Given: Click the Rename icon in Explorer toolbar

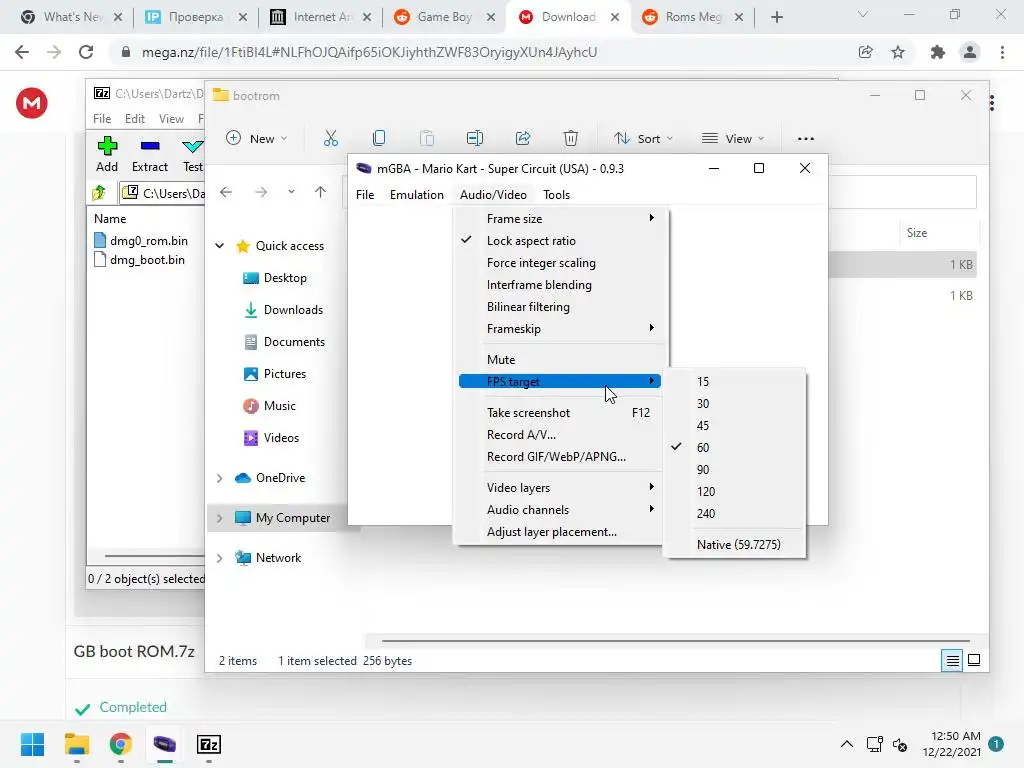Looking at the screenshot, I should click(475, 138).
